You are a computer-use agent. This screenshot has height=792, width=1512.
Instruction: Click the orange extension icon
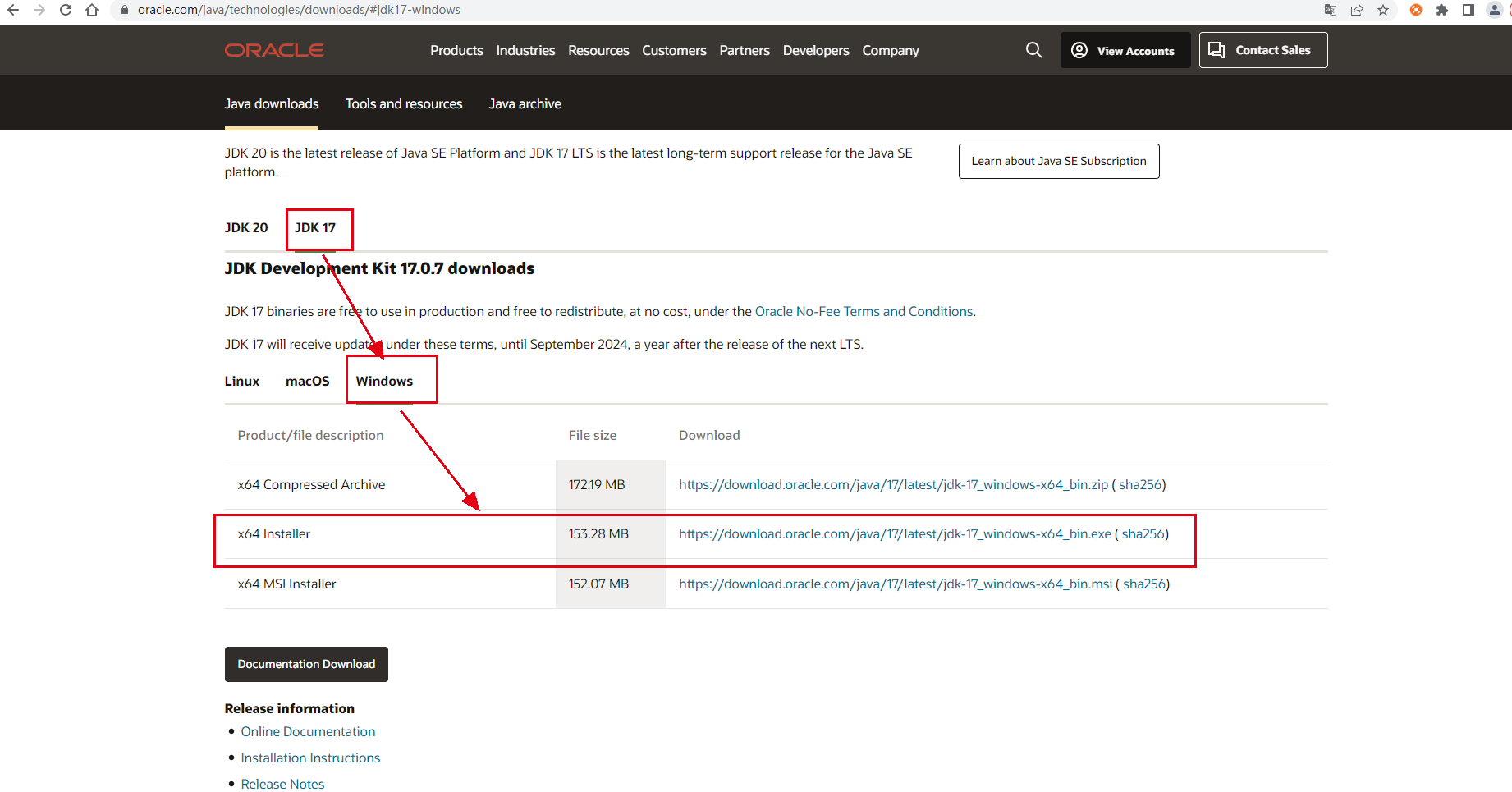tap(1416, 10)
